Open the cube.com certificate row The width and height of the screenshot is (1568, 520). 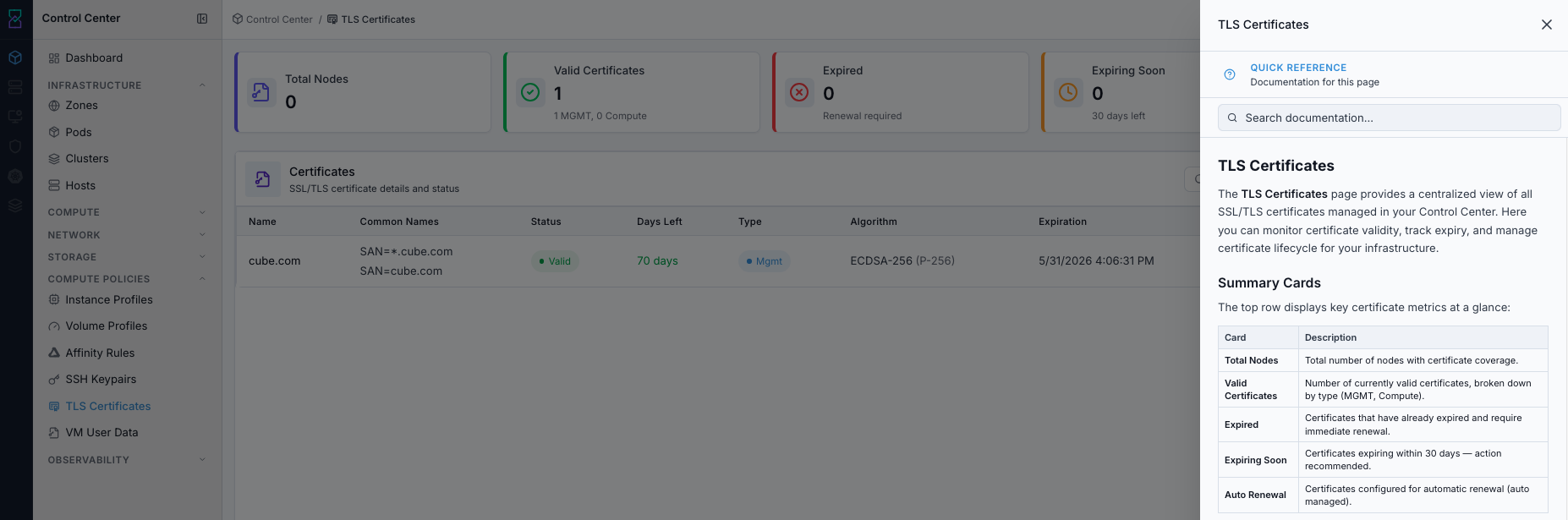point(717,261)
